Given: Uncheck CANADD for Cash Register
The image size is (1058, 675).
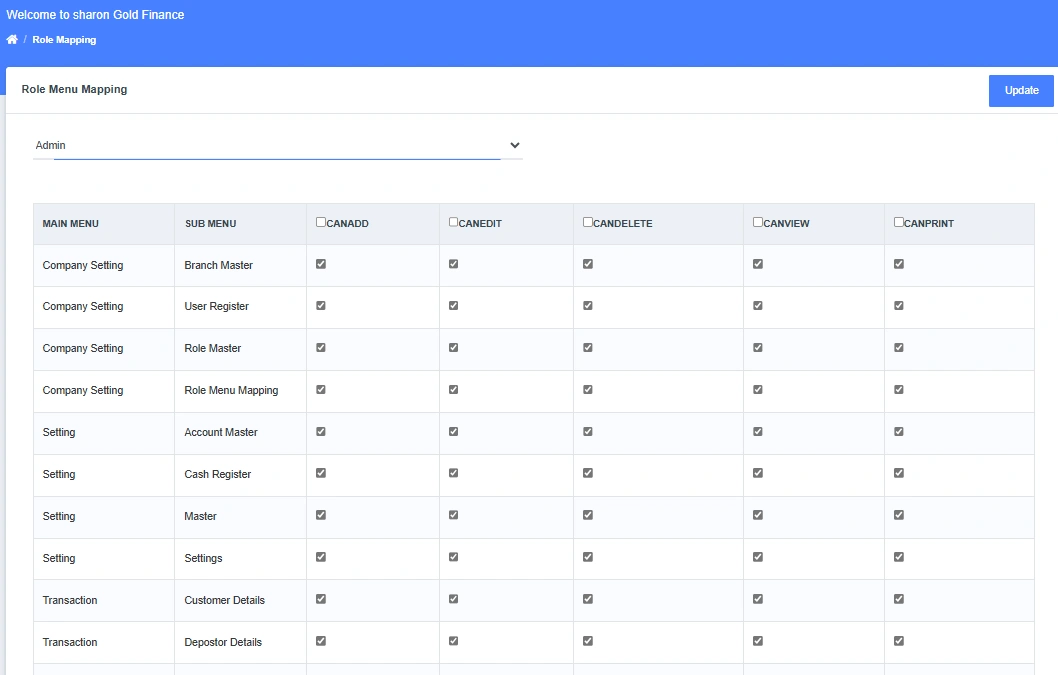Looking at the screenshot, I should tap(321, 473).
